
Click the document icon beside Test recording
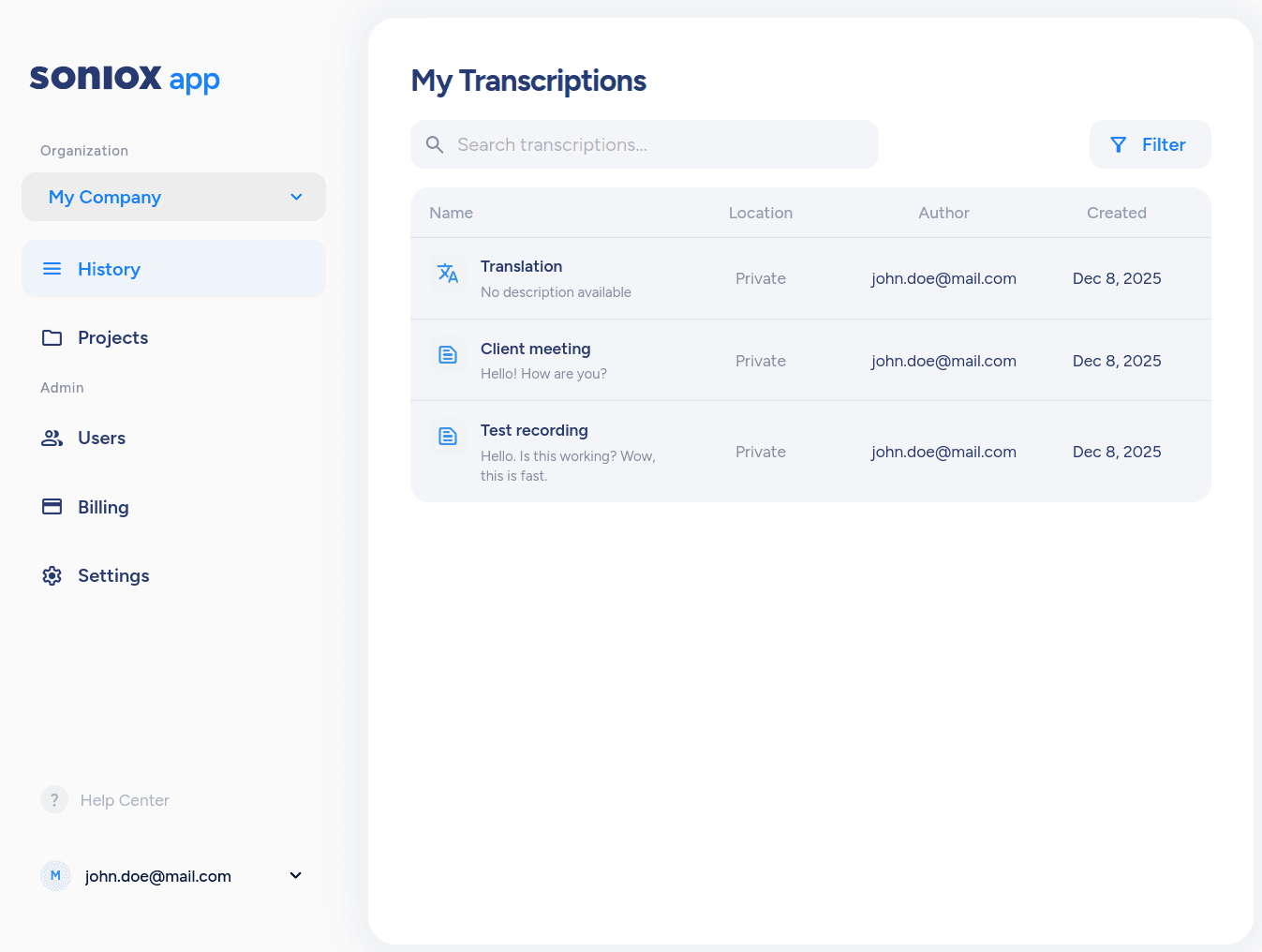448,436
